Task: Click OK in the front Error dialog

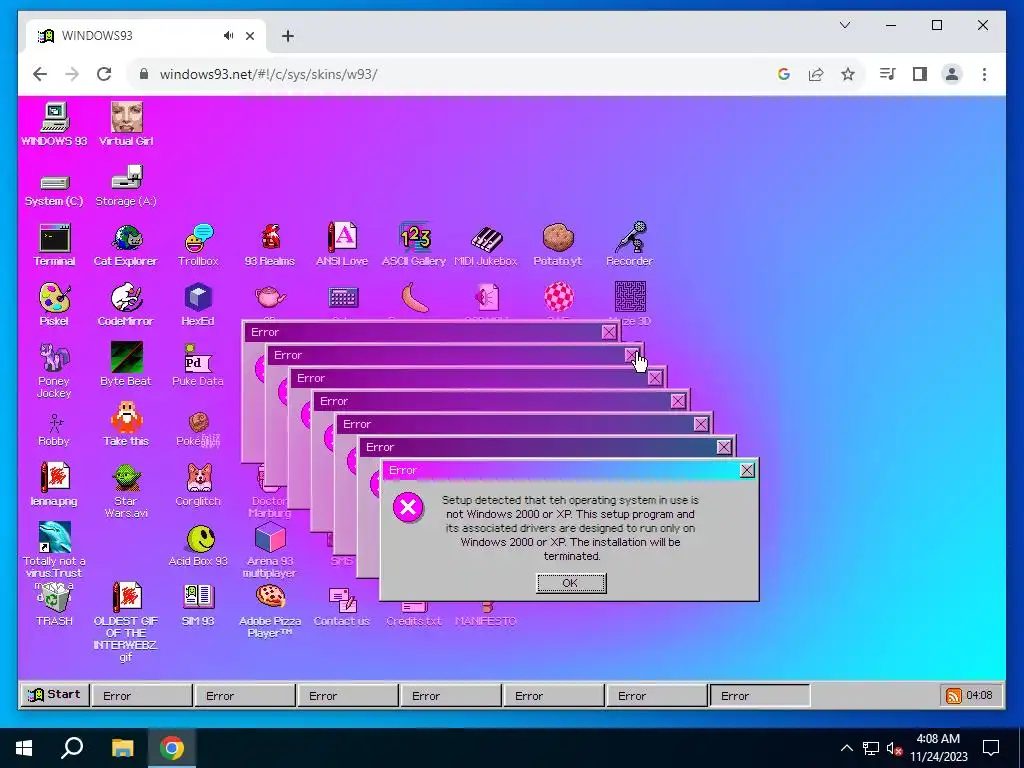Action: pyautogui.click(x=571, y=583)
